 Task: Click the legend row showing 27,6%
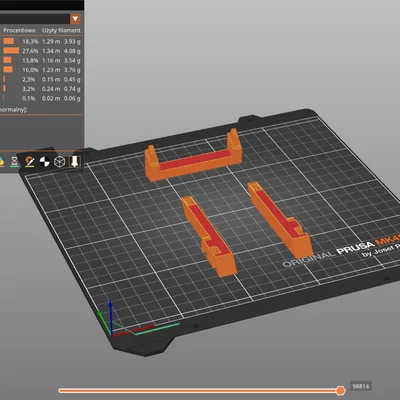(41, 51)
